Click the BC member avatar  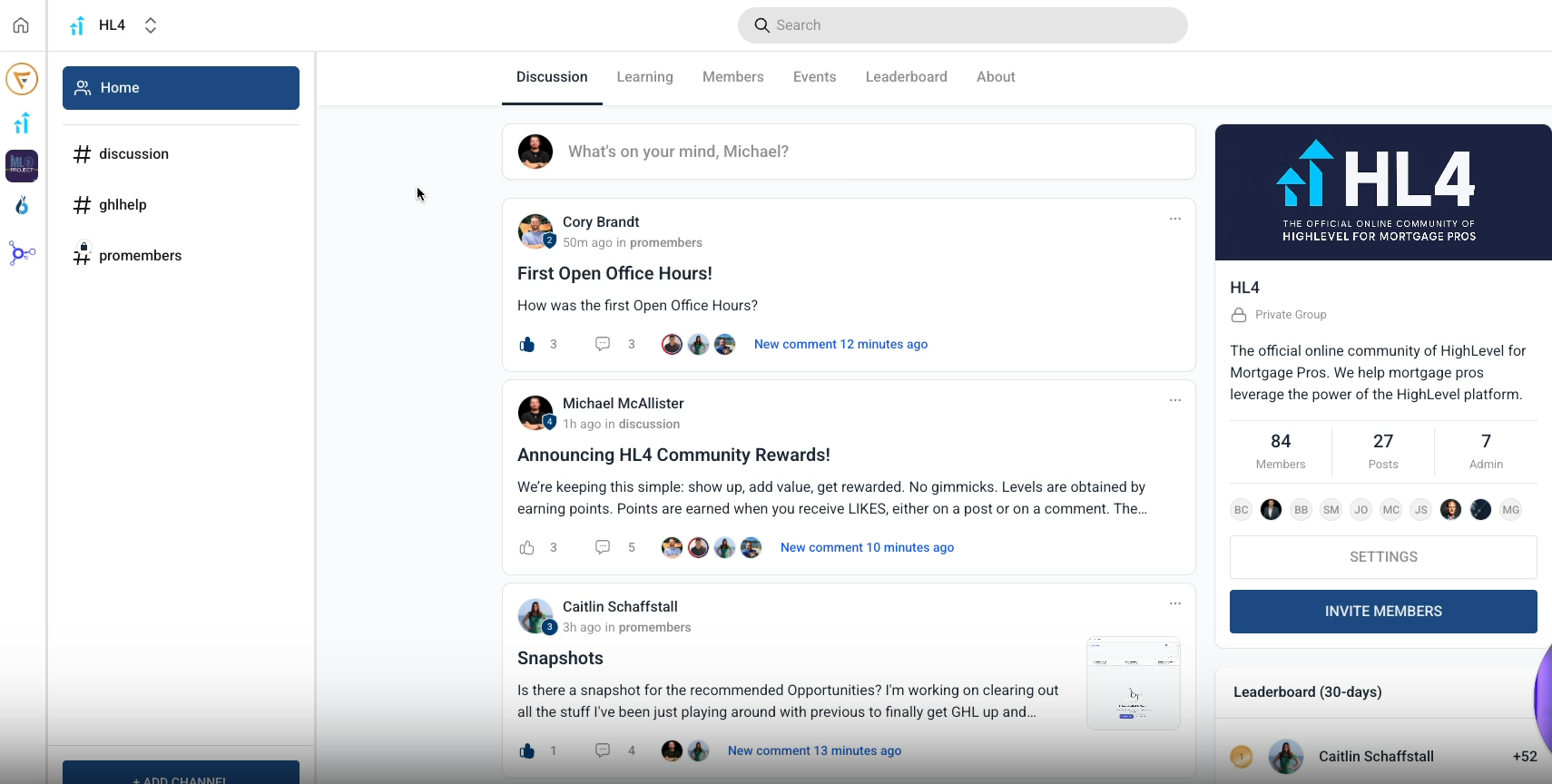tap(1242, 510)
